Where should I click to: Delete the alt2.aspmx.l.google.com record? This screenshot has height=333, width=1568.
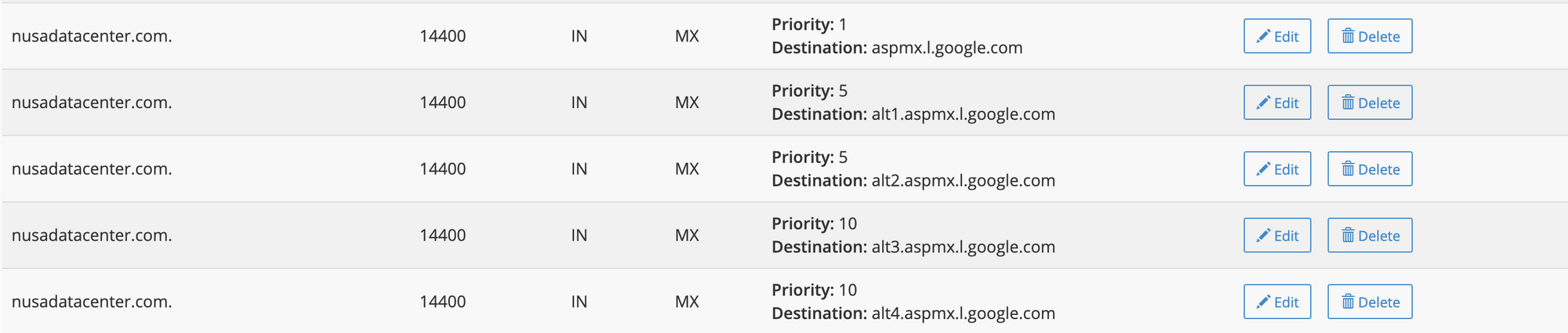(1370, 169)
